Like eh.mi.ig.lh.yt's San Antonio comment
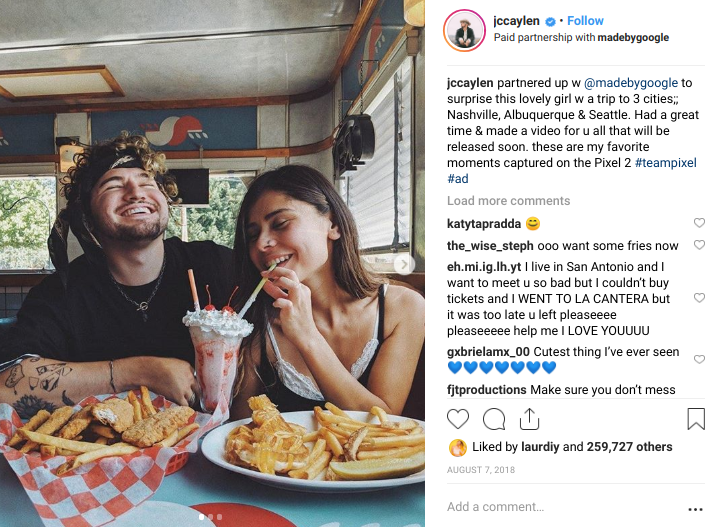 click(699, 298)
